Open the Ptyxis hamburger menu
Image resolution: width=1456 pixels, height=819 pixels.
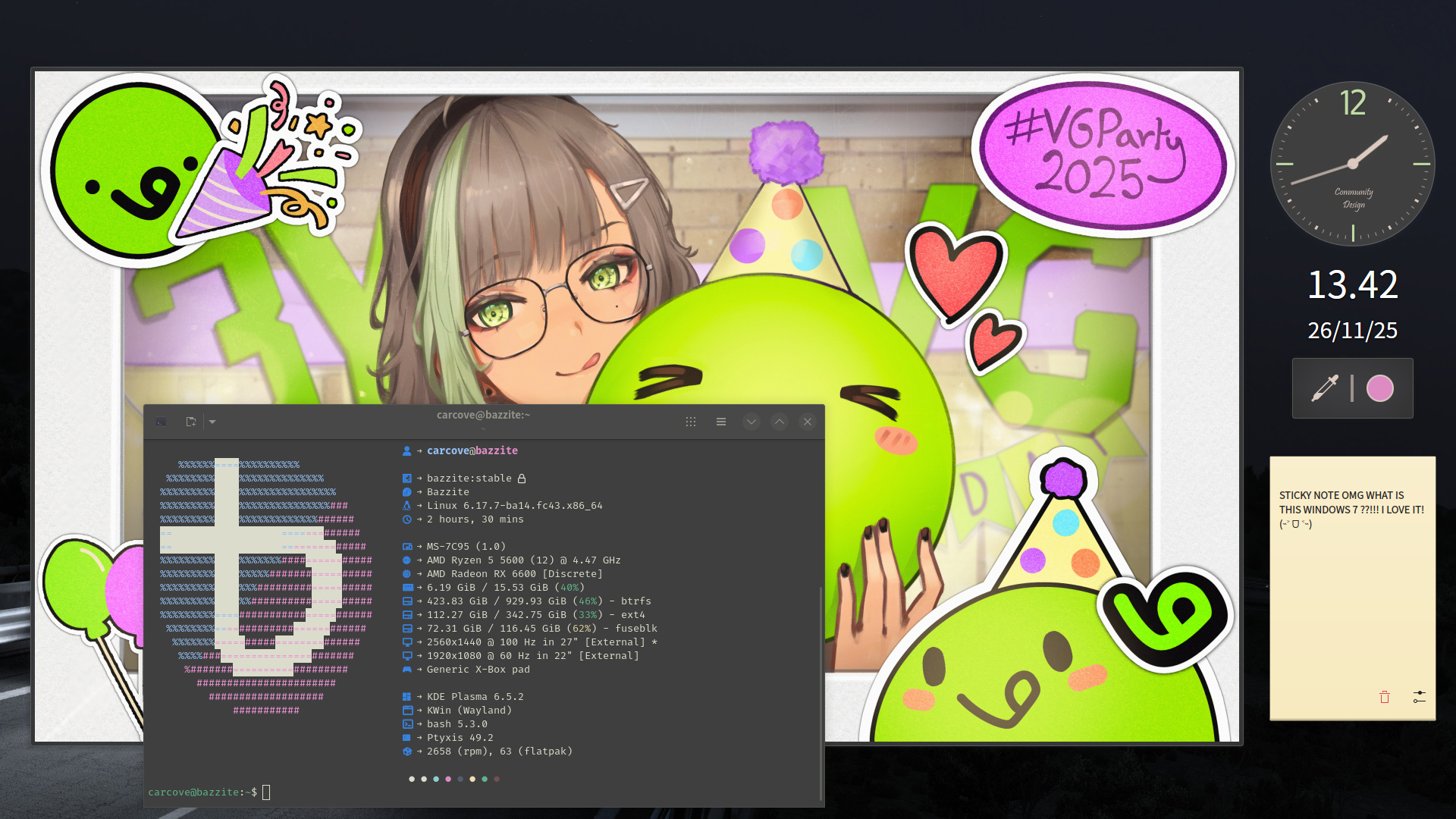coord(721,422)
